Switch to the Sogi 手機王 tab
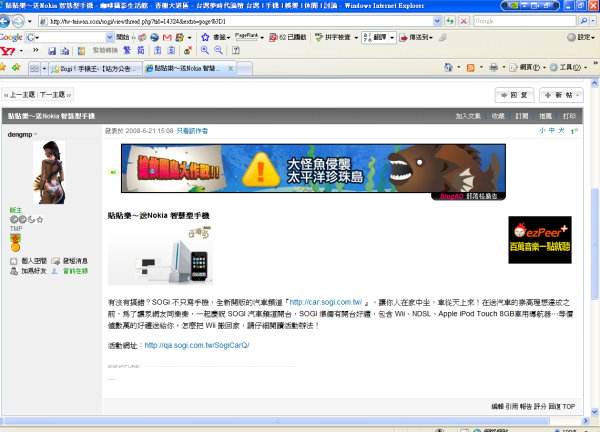Viewport: 600px width, 432px height. [x=96, y=69]
